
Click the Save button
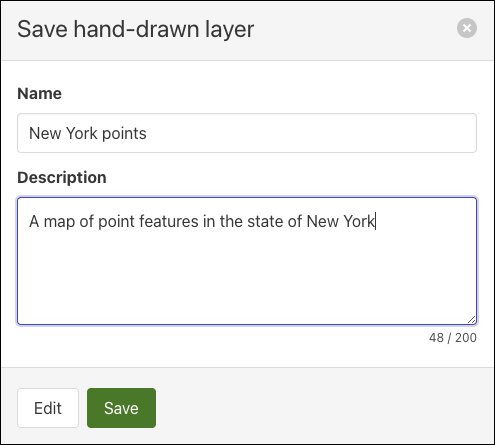(x=121, y=408)
